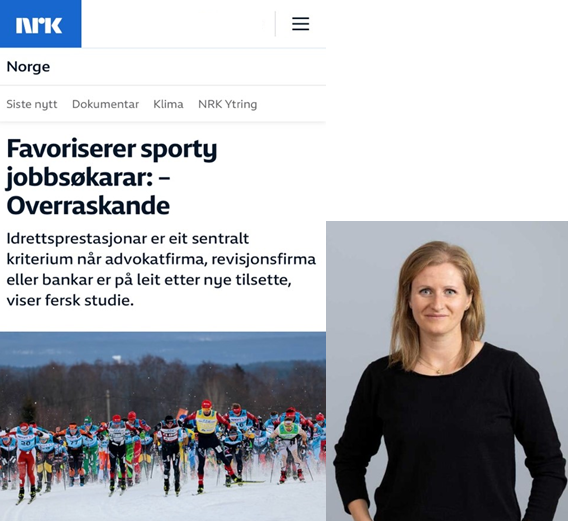Switch to the Siste nytt tab

tap(32, 104)
